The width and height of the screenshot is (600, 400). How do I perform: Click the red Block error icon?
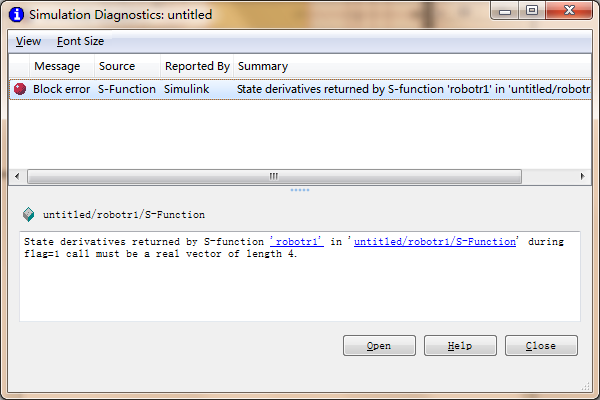pos(20,89)
